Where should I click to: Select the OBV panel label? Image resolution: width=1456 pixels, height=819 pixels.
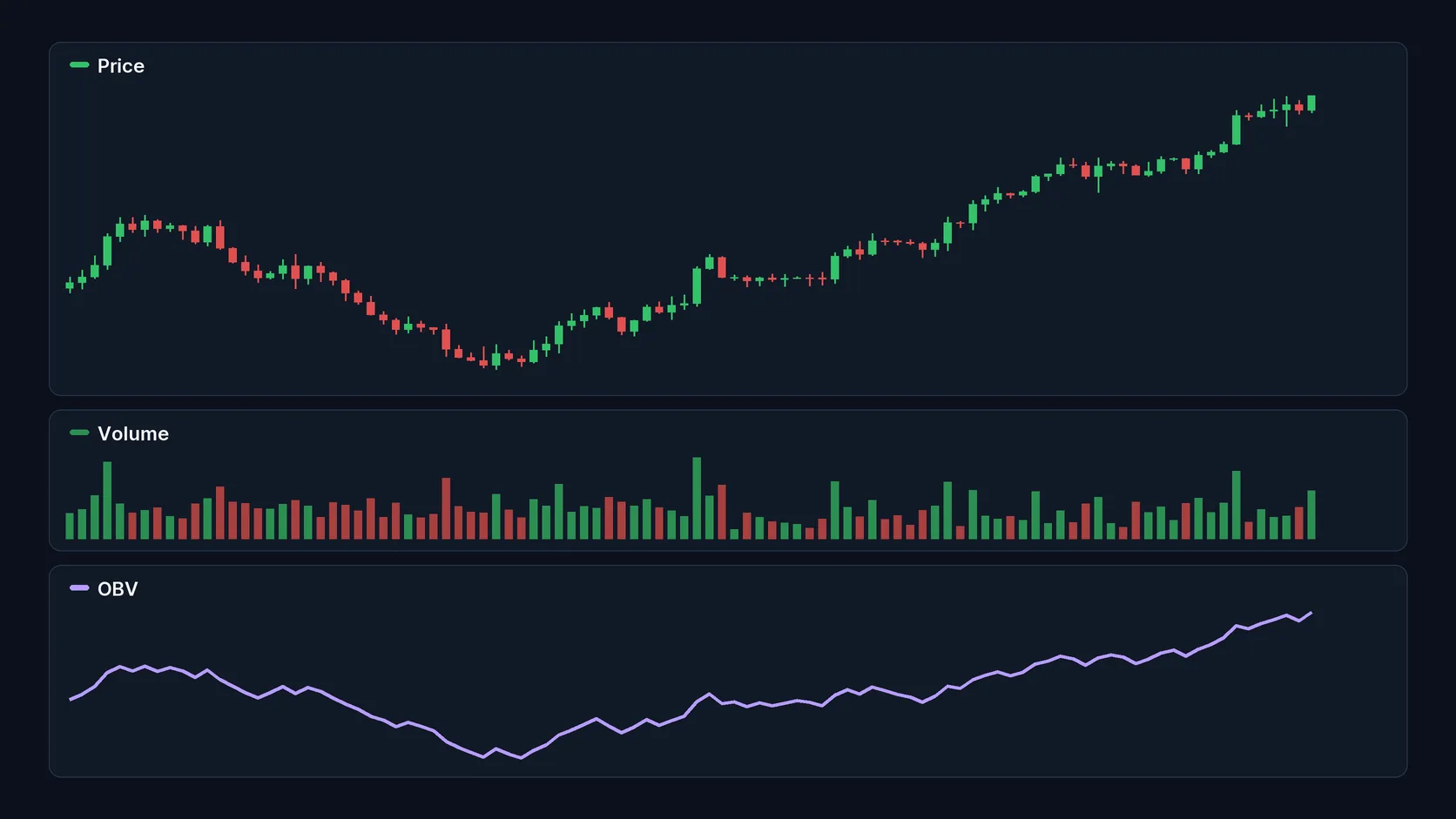pyautogui.click(x=118, y=589)
